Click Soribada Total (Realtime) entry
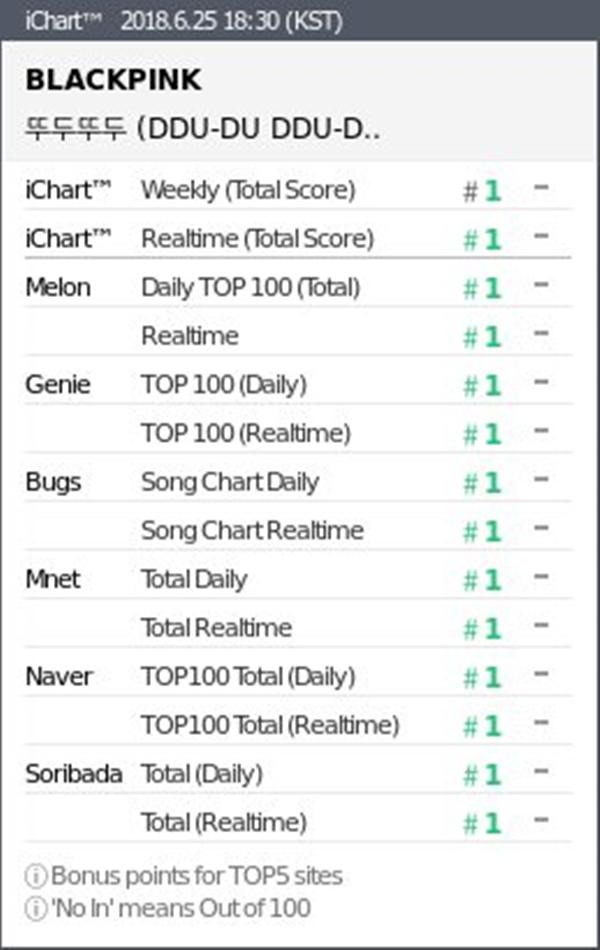 tap(224, 823)
